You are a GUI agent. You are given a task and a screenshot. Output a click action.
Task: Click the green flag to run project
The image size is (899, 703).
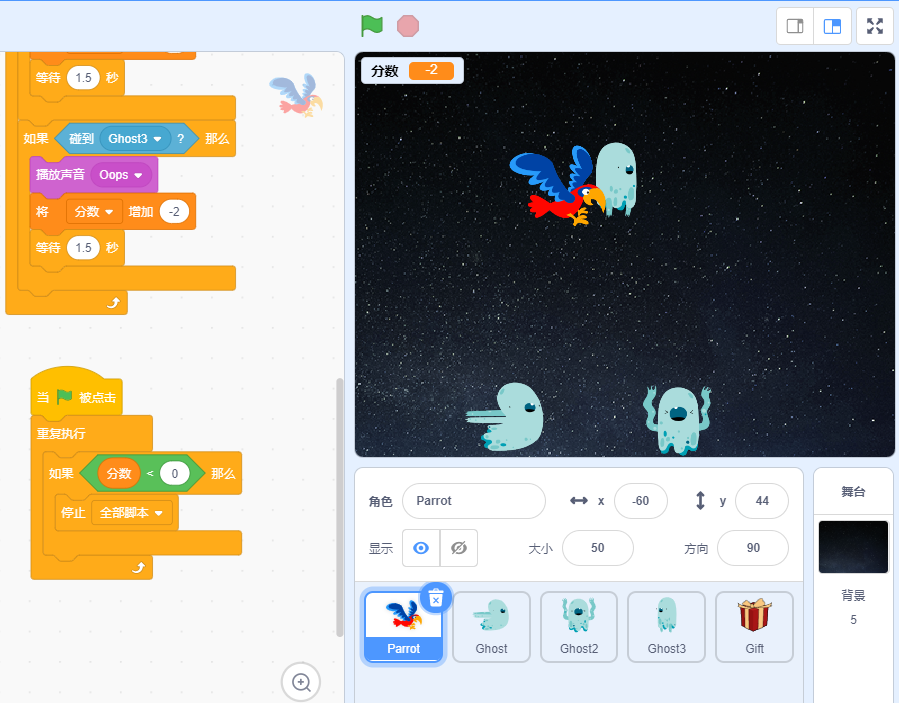[371, 26]
